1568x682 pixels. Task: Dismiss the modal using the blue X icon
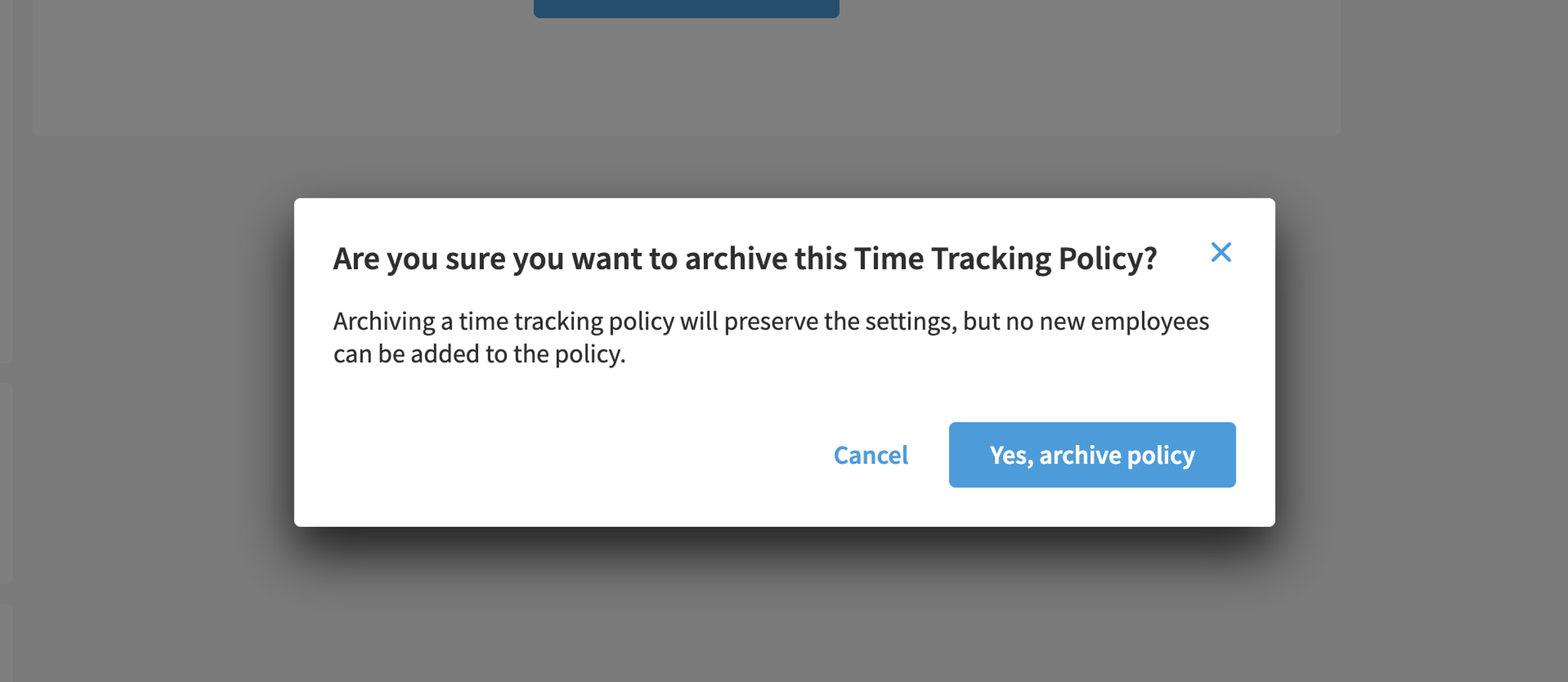(x=1221, y=252)
